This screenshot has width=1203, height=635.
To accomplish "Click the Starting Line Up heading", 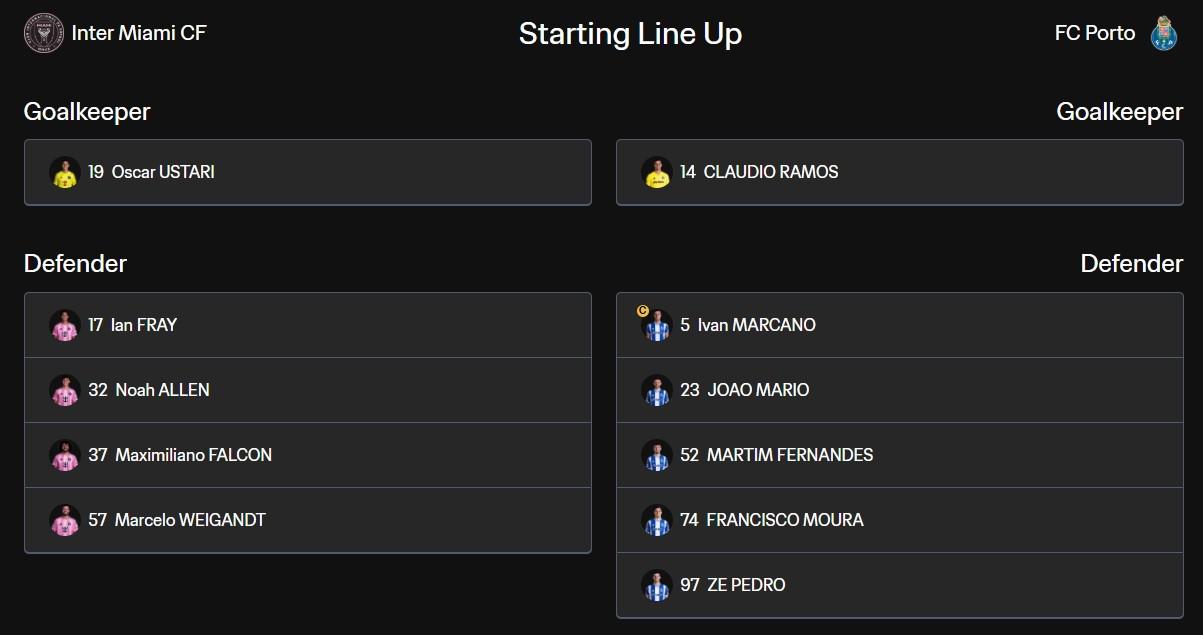I will tap(630, 34).
